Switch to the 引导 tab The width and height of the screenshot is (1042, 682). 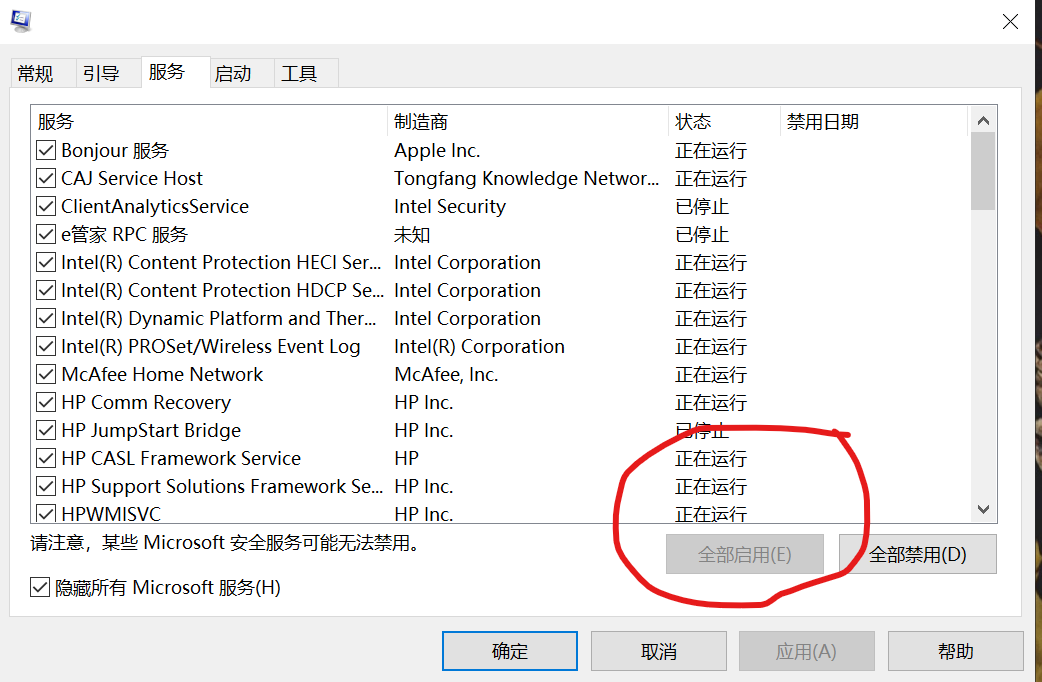(x=101, y=72)
